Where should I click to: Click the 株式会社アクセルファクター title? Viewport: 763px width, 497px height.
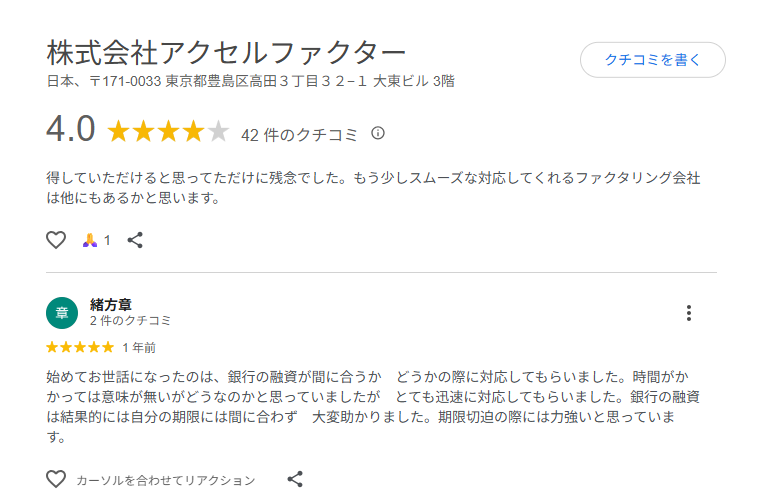[x=226, y=52]
